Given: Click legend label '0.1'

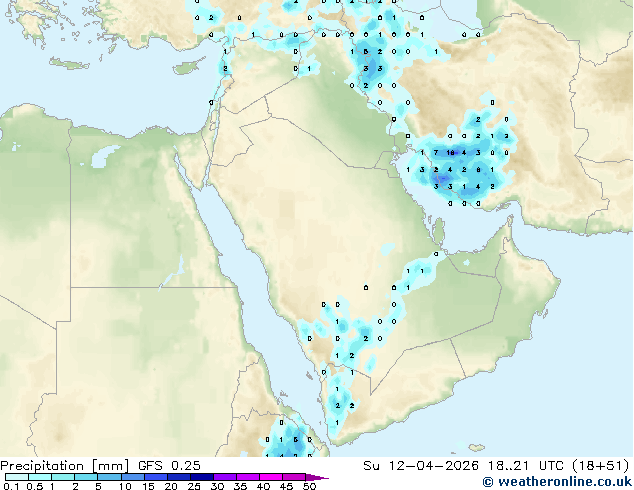Looking at the screenshot, I should [11, 486].
